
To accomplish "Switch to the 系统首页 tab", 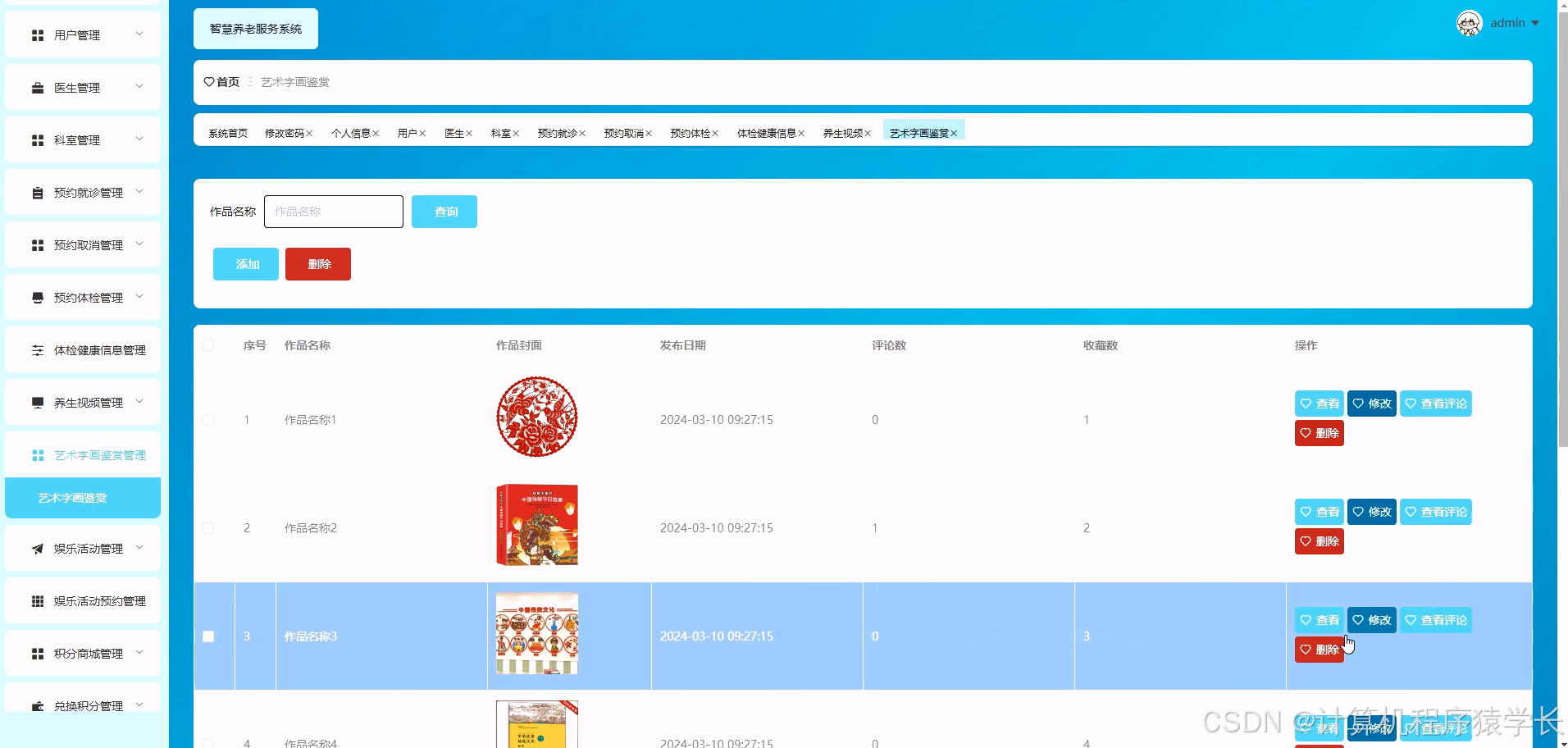I will pyautogui.click(x=227, y=133).
